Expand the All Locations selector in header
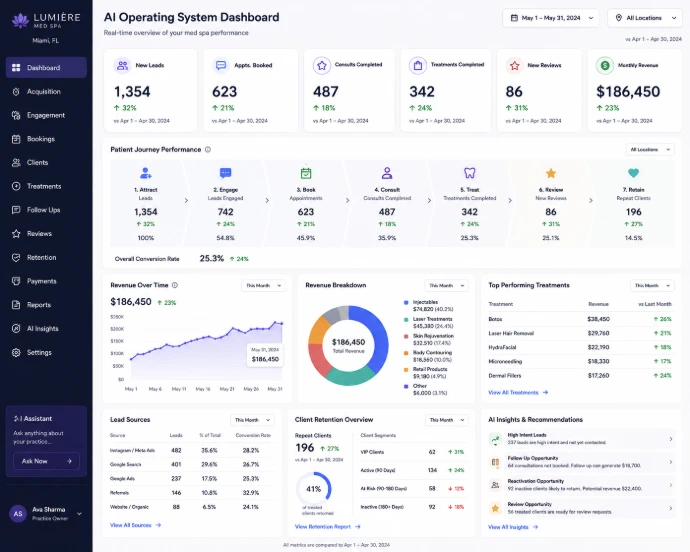The height and width of the screenshot is (552, 690). (645, 18)
